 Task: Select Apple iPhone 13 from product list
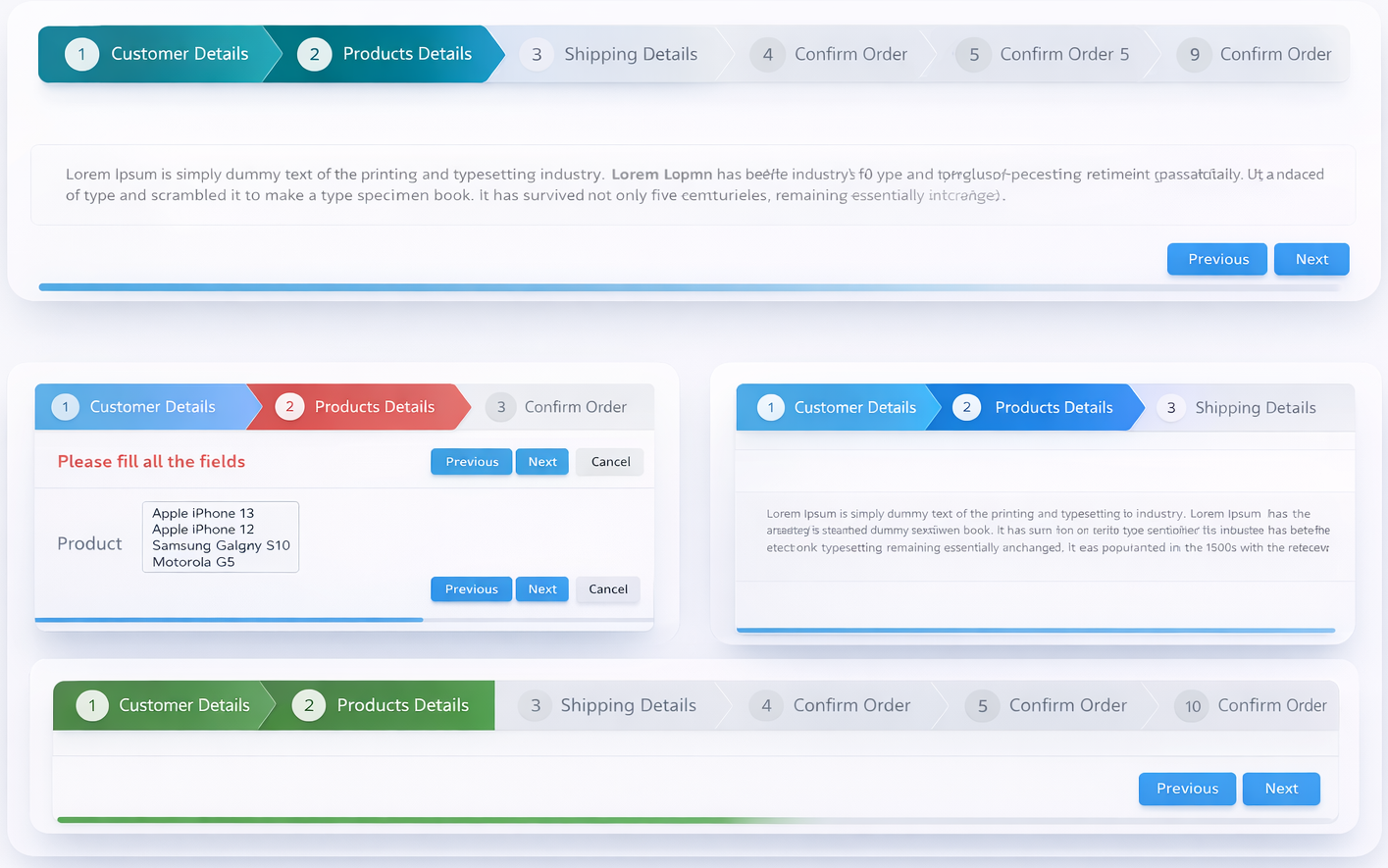203,512
